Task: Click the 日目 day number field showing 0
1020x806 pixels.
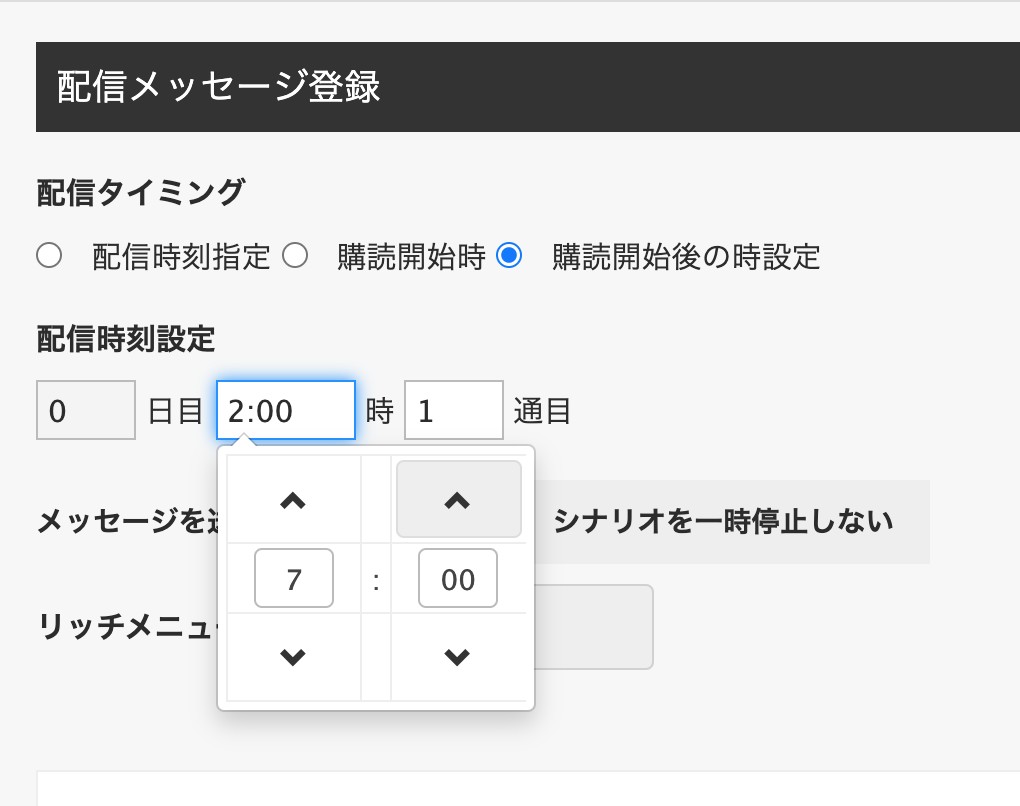Action: tap(86, 410)
